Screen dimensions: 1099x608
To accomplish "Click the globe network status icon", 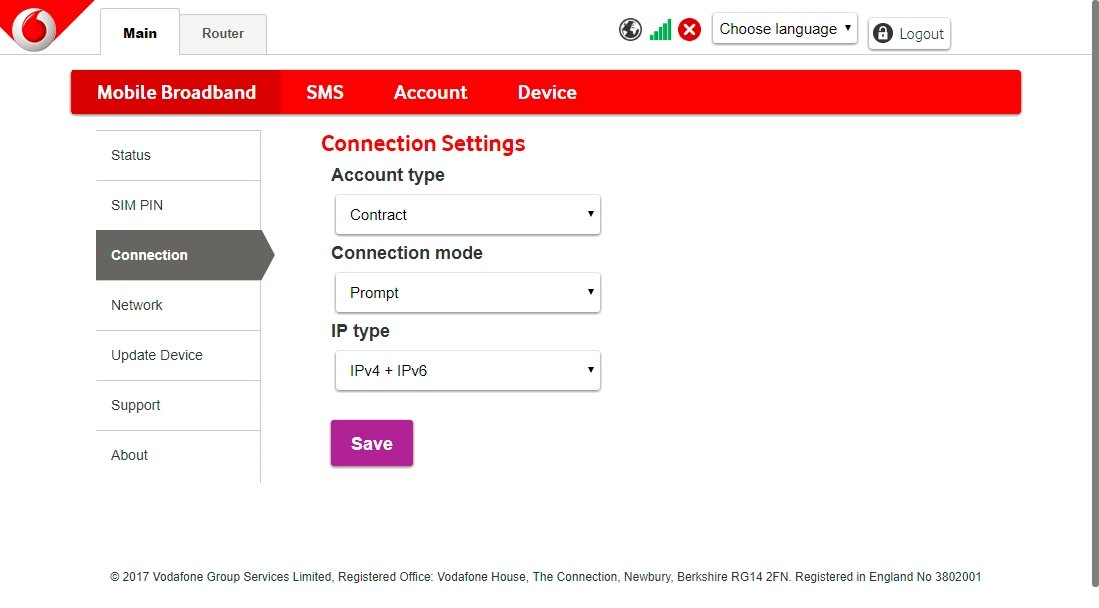I will pyautogui.click(x=630, y=30).
